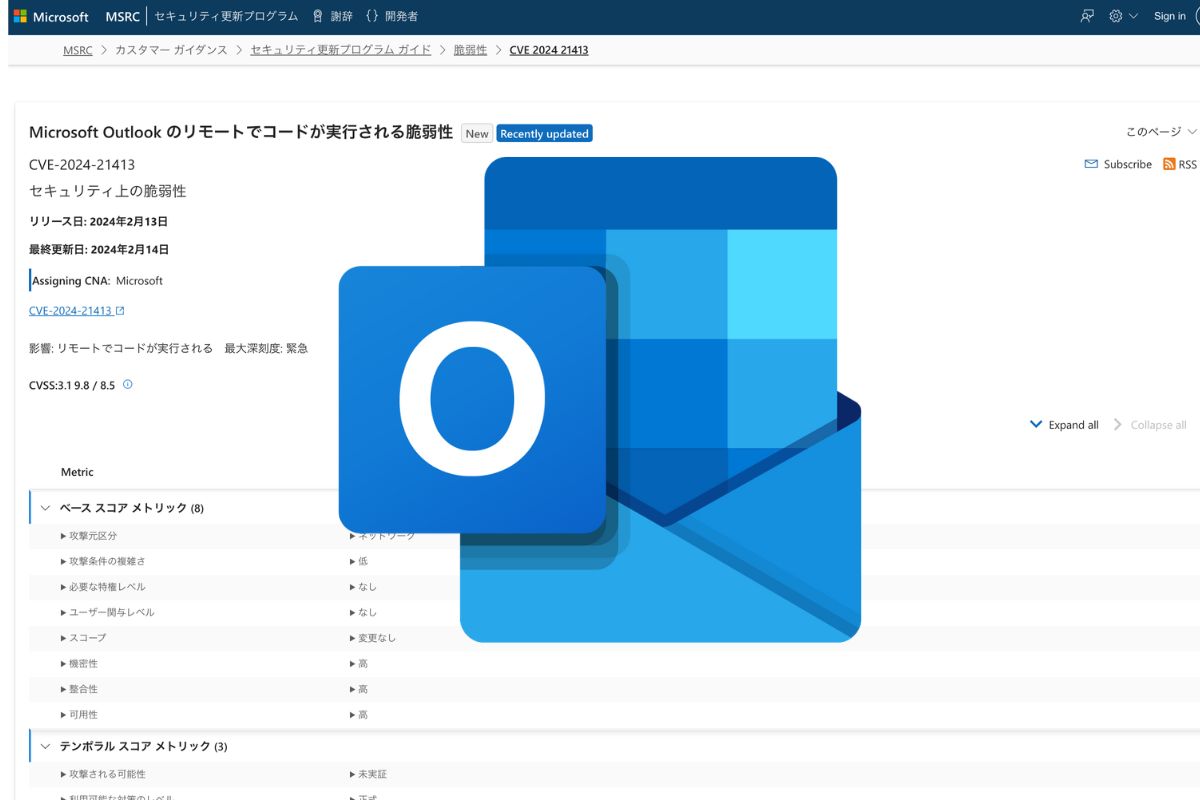This screenshot has width=1200, height=800.
Task: Click the 最大深刻度: 緊急 text
Action: pyautogui.click(x=266, y=349)
